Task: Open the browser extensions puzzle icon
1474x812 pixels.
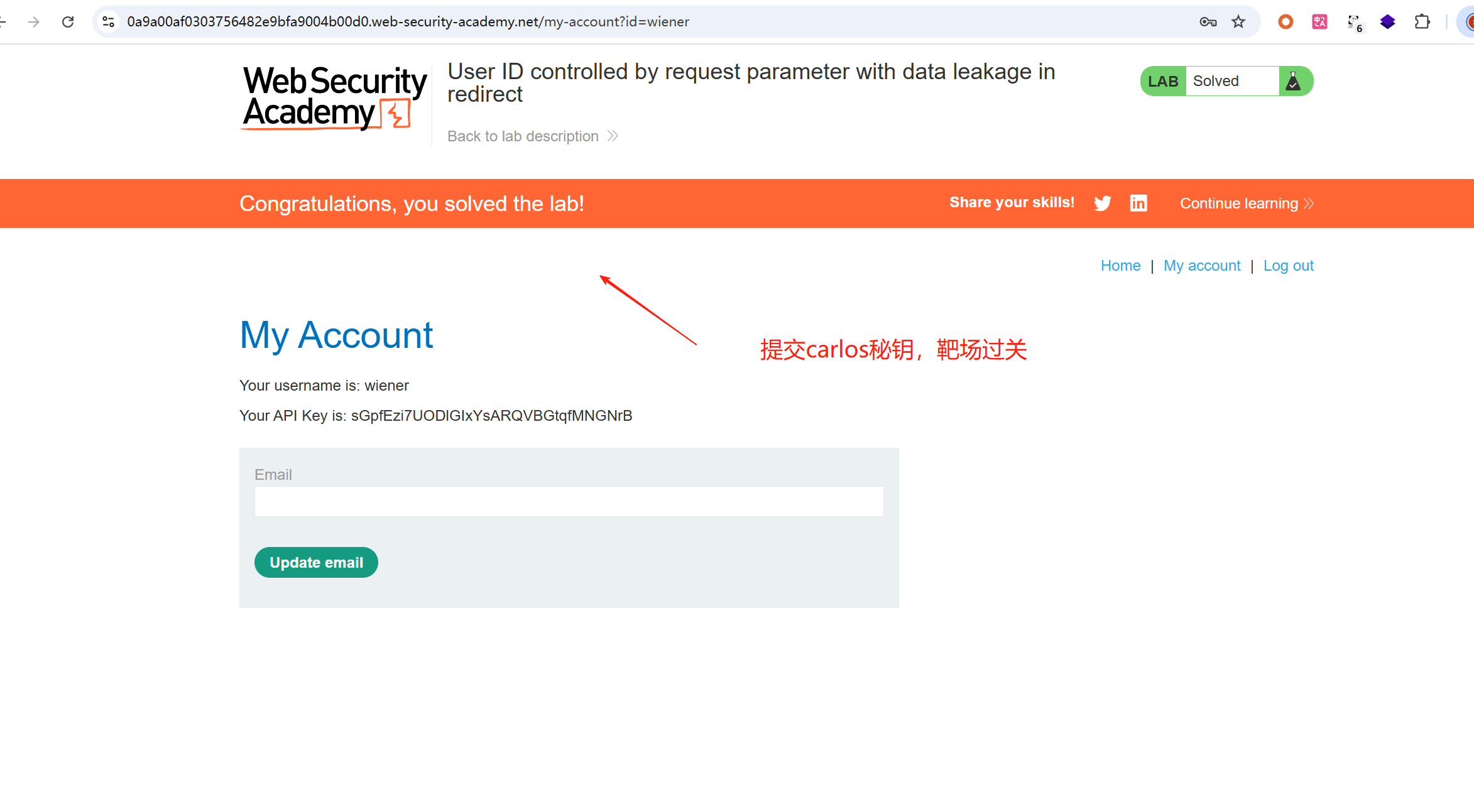Action: 1422,22
